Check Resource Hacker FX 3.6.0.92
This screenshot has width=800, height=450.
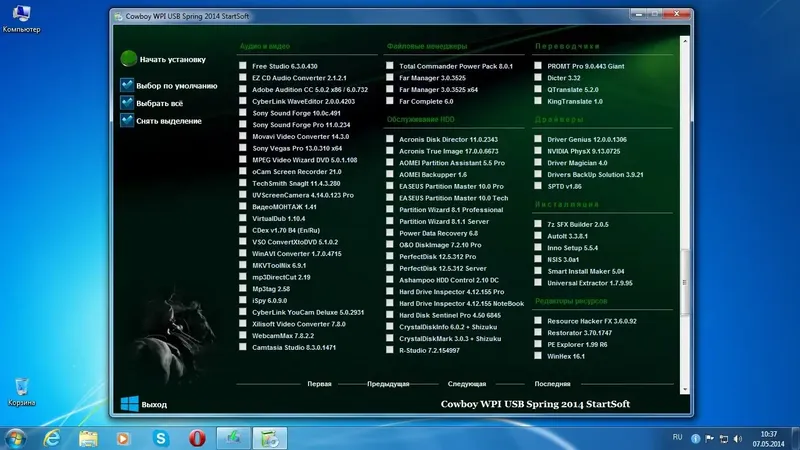pyautogui.click(x=538, y=320)
